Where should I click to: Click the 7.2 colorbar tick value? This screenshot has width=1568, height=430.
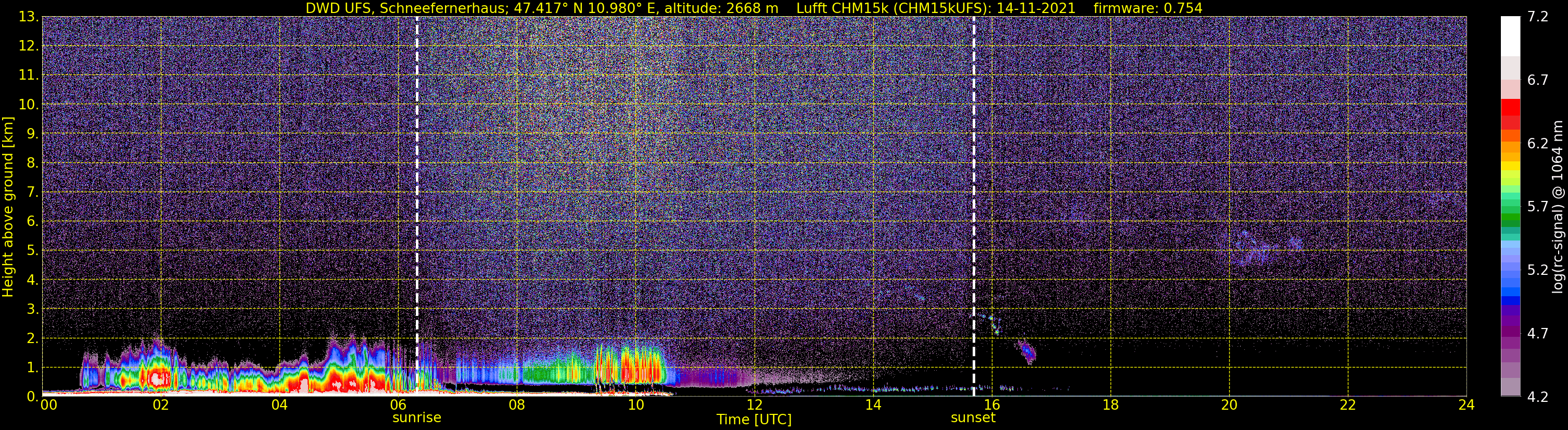coord(1538,17)
